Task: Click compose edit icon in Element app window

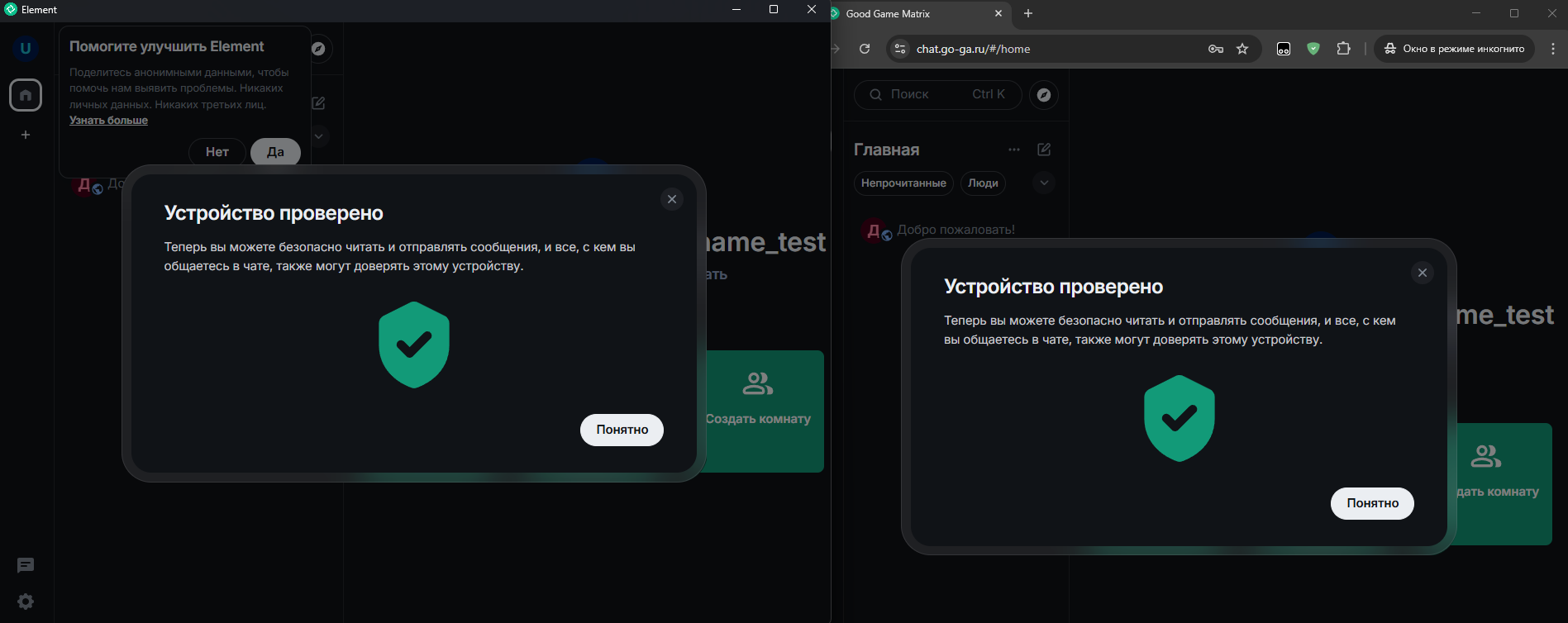Action: pos(318,103)
